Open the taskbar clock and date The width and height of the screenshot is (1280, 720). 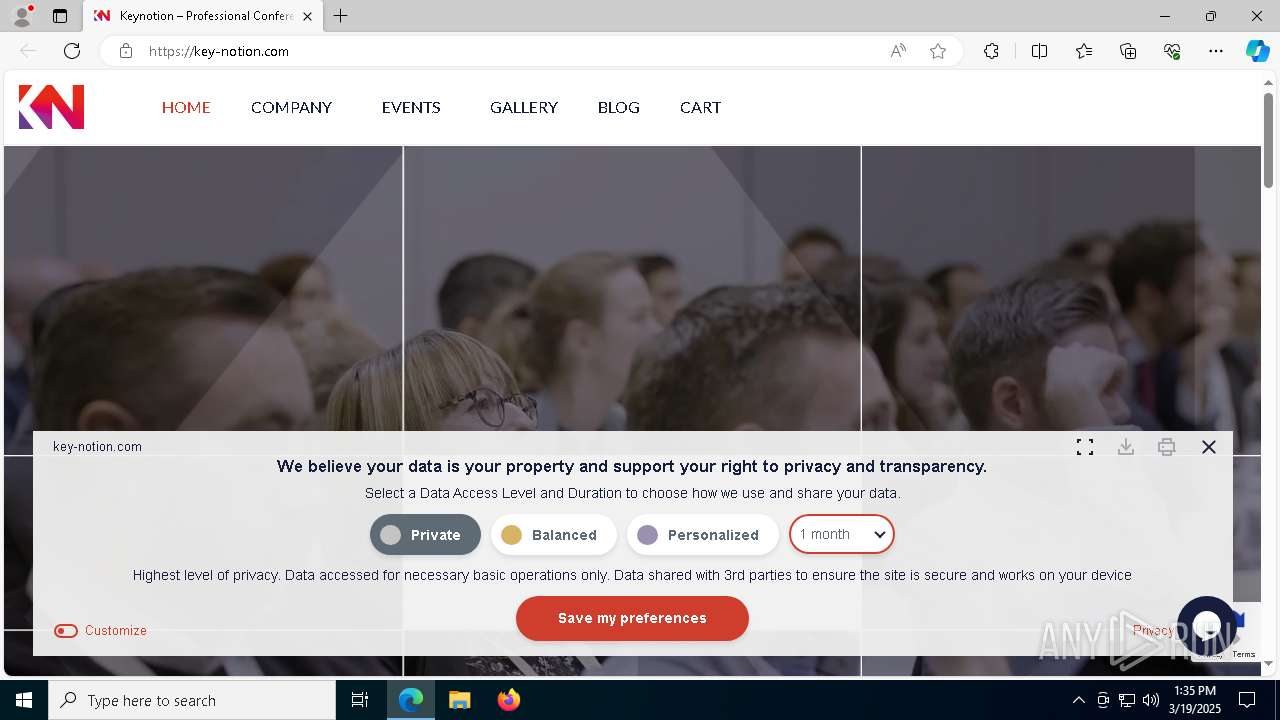1195,700
